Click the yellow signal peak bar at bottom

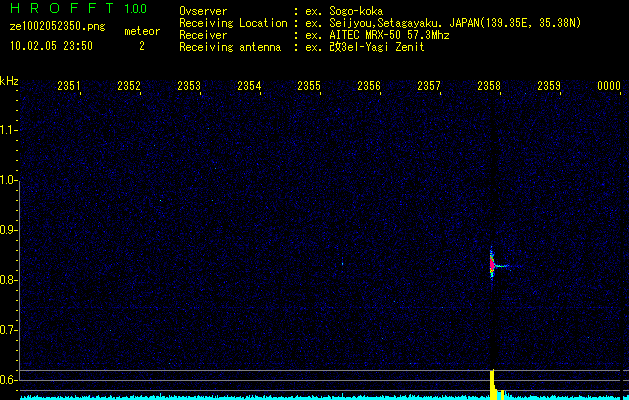click(492, 383)
